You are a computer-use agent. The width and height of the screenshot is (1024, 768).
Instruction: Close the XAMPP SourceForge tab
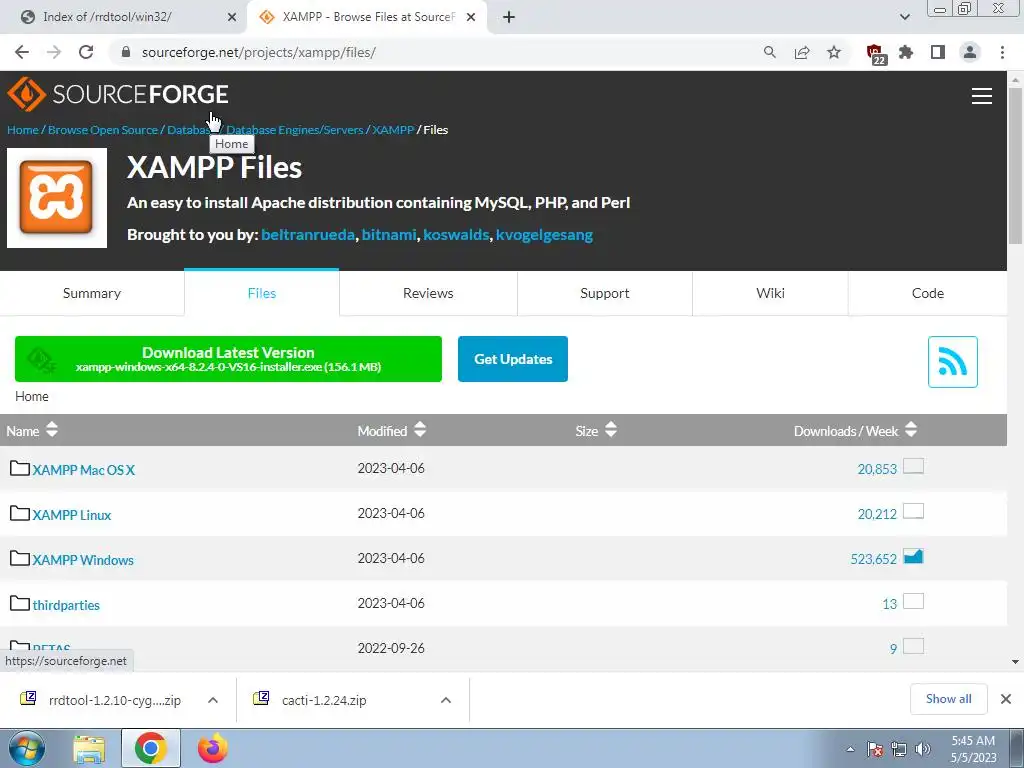(x=471, y=18)
